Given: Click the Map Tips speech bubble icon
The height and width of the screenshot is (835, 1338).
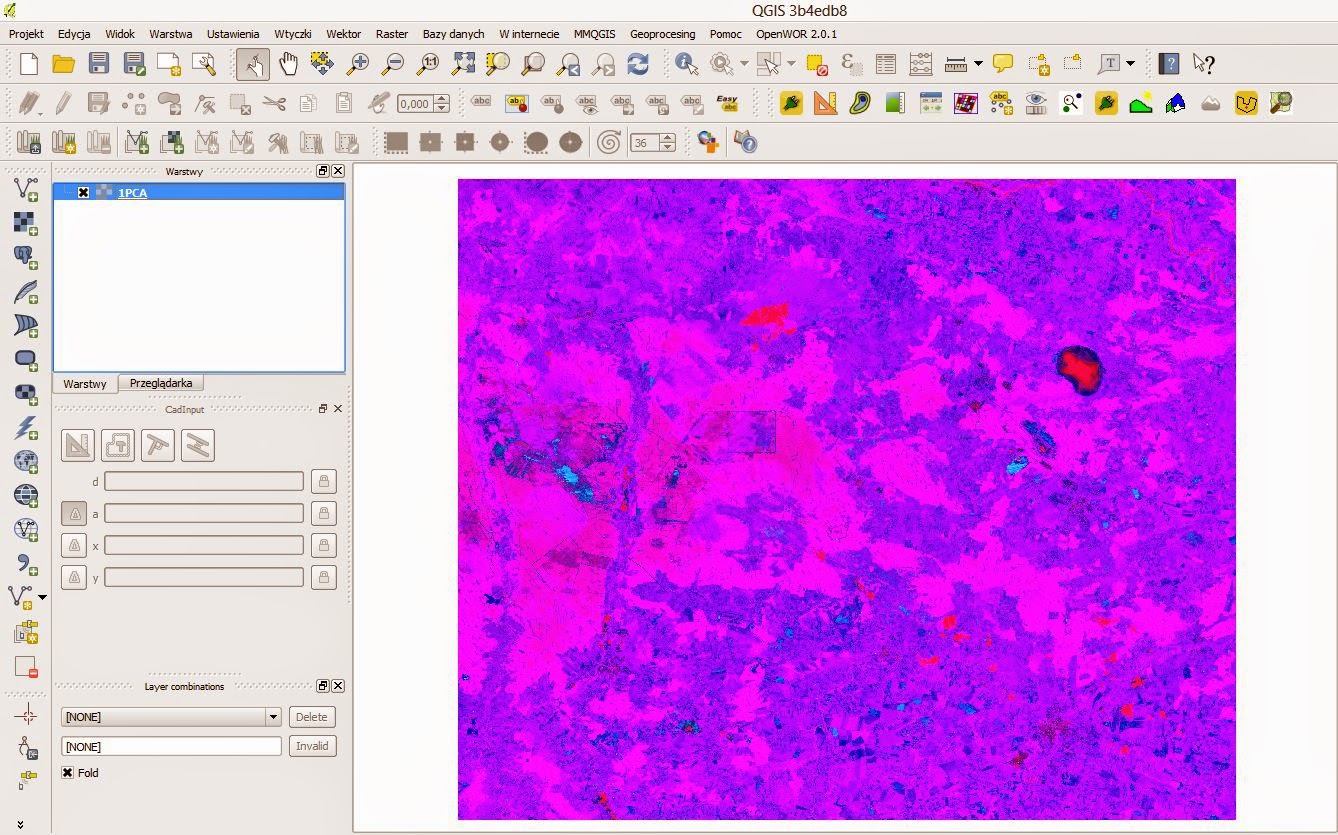Looking at the screenshot, I should [x=1003, y=65].
